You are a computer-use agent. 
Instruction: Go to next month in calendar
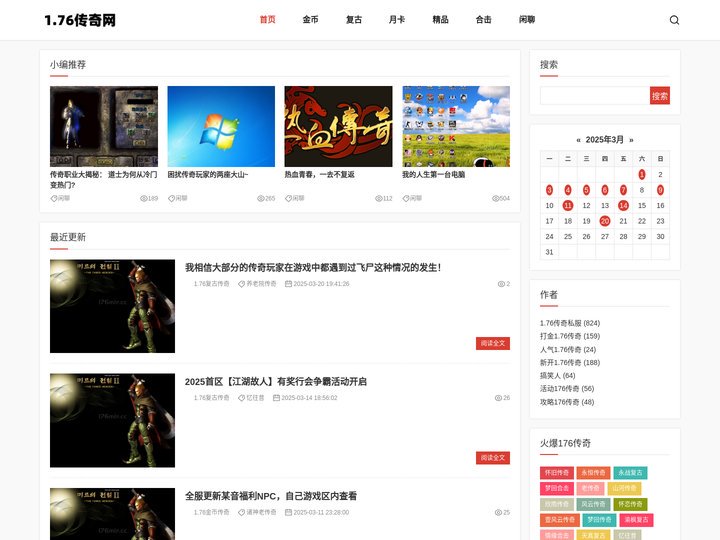click(631, 140)
